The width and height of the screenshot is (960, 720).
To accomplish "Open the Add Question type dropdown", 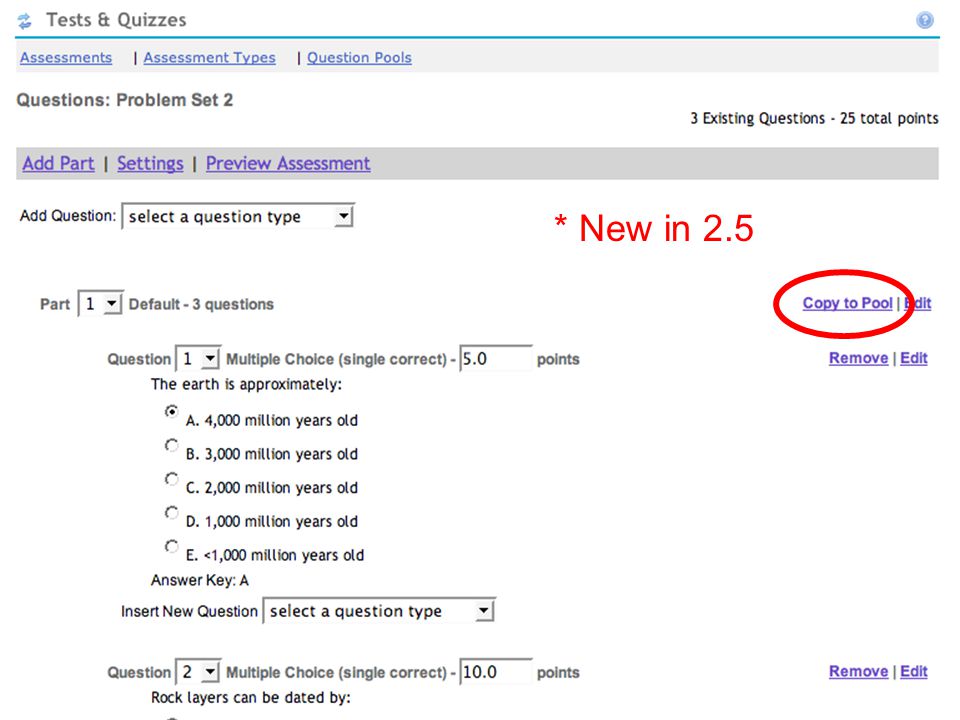I will tap(238, 216).
